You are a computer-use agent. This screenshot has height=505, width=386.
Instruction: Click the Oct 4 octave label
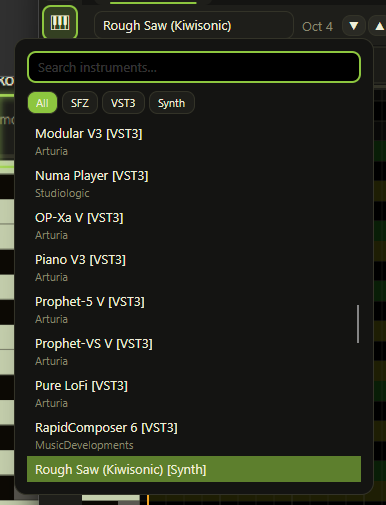317,26
